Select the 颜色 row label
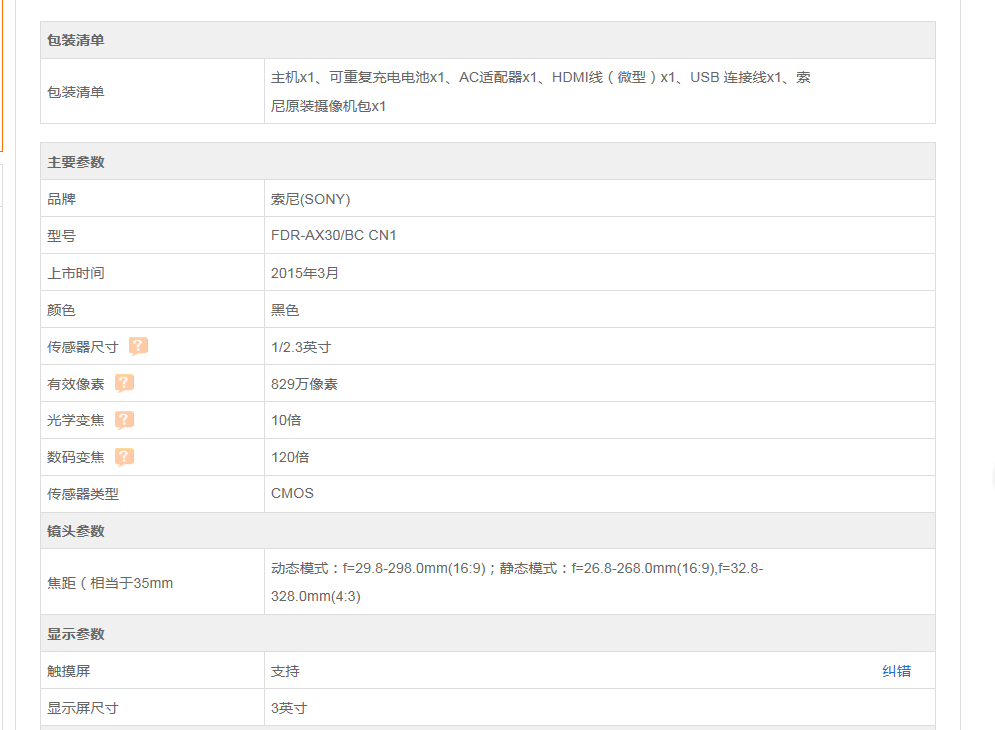This screenshot has height=730, width=995. (62, 310)
